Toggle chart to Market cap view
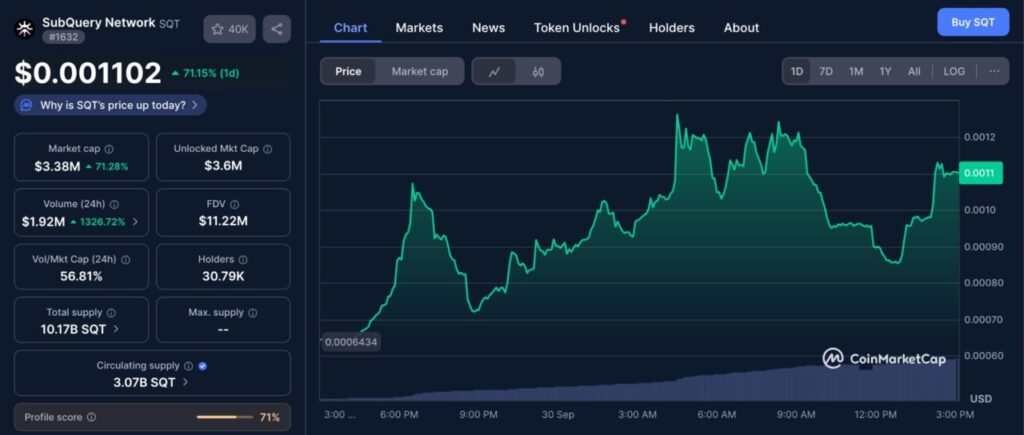Viewport: 1024px width, 435px height. (419, 71)
